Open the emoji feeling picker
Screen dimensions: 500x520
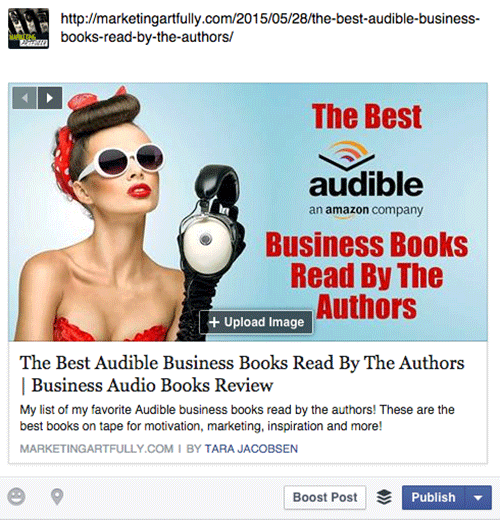tap(16, 497)
